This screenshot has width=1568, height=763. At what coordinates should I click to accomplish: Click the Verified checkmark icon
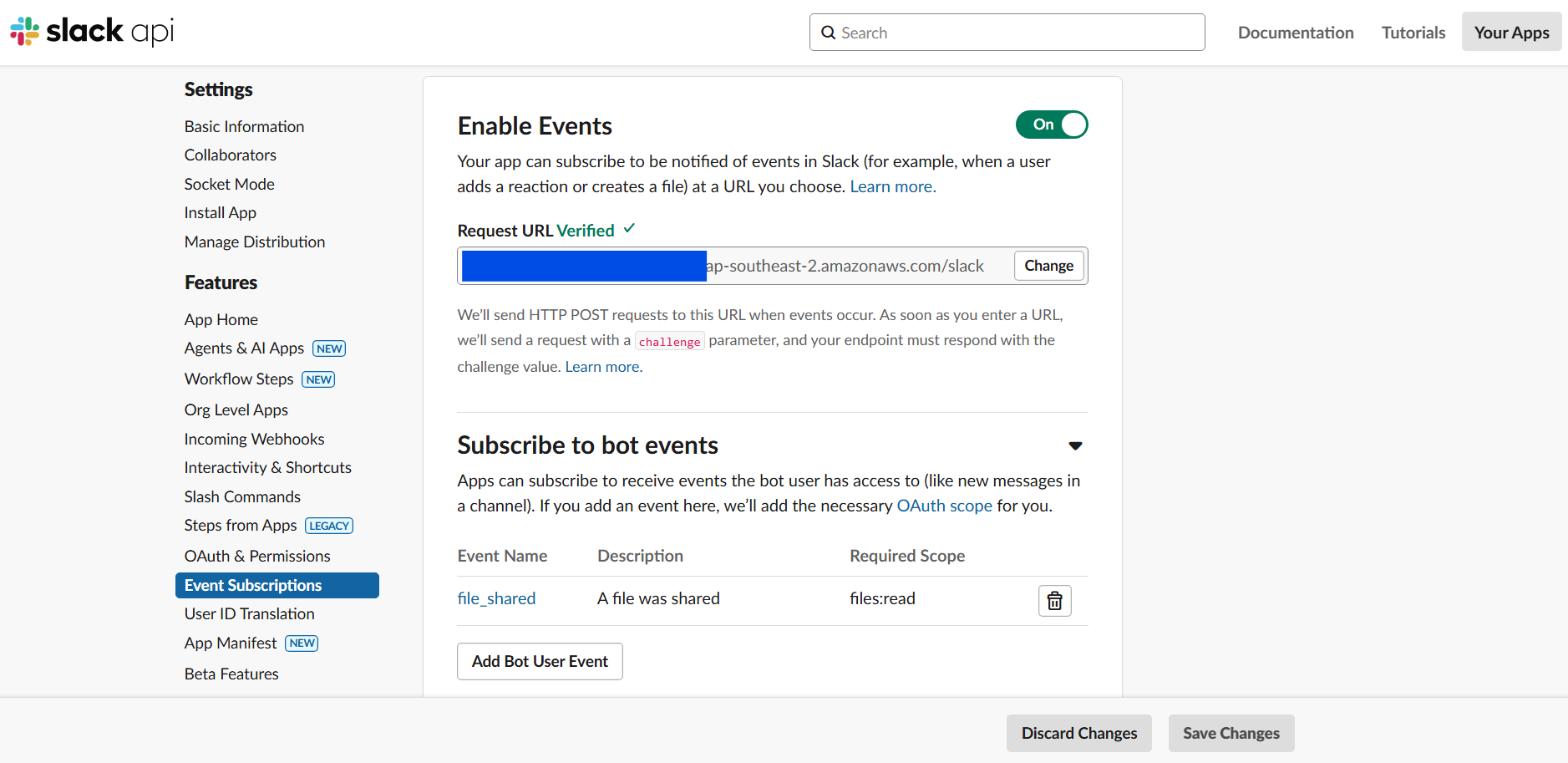pos(629,229)
